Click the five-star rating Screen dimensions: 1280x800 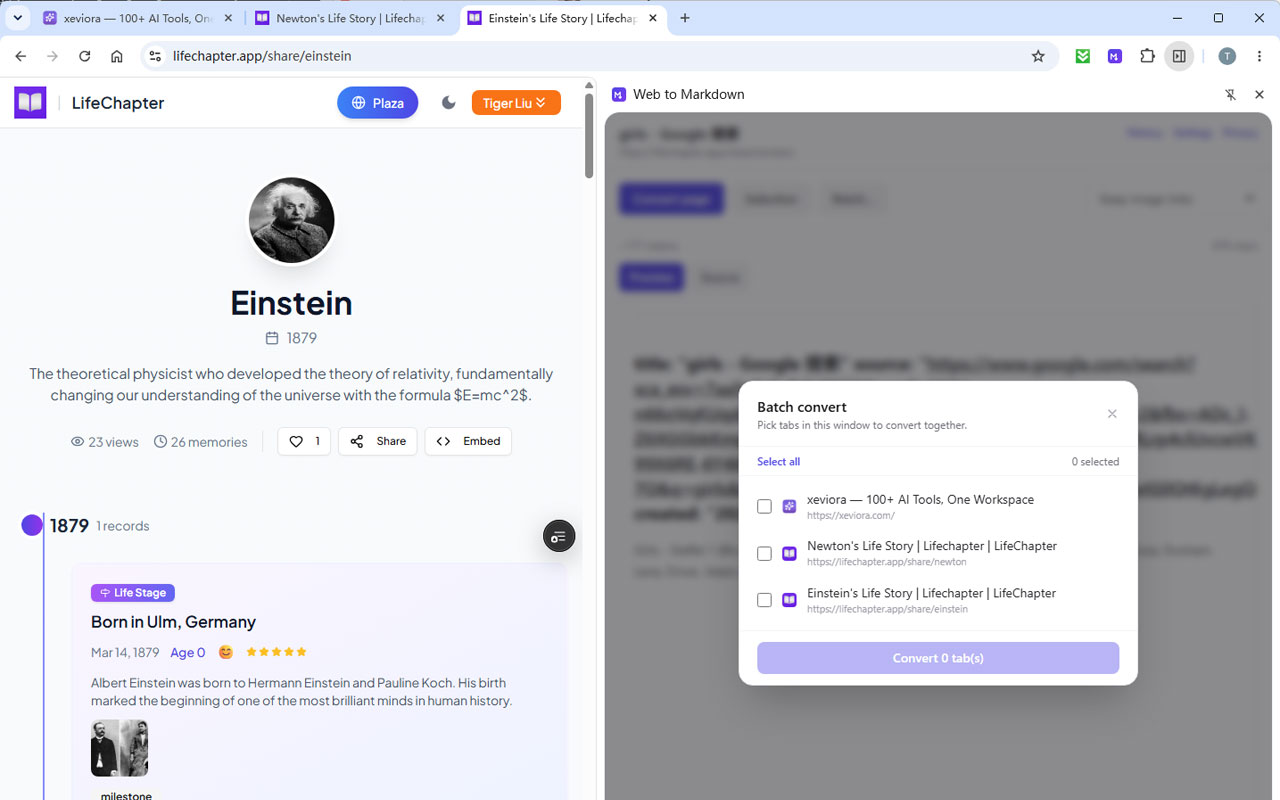coord(276,652)
